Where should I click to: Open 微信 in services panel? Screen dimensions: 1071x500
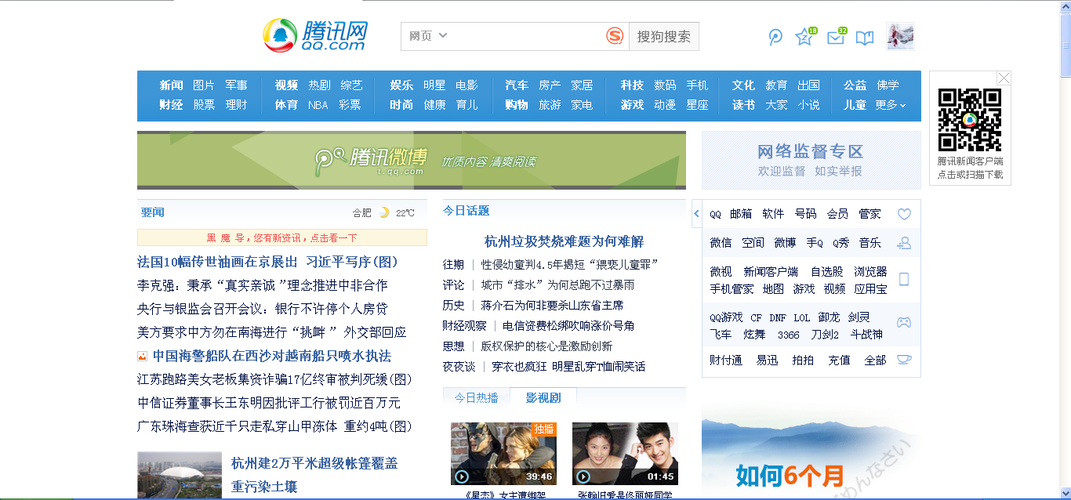pyautogui.click(x=721, y=242)
